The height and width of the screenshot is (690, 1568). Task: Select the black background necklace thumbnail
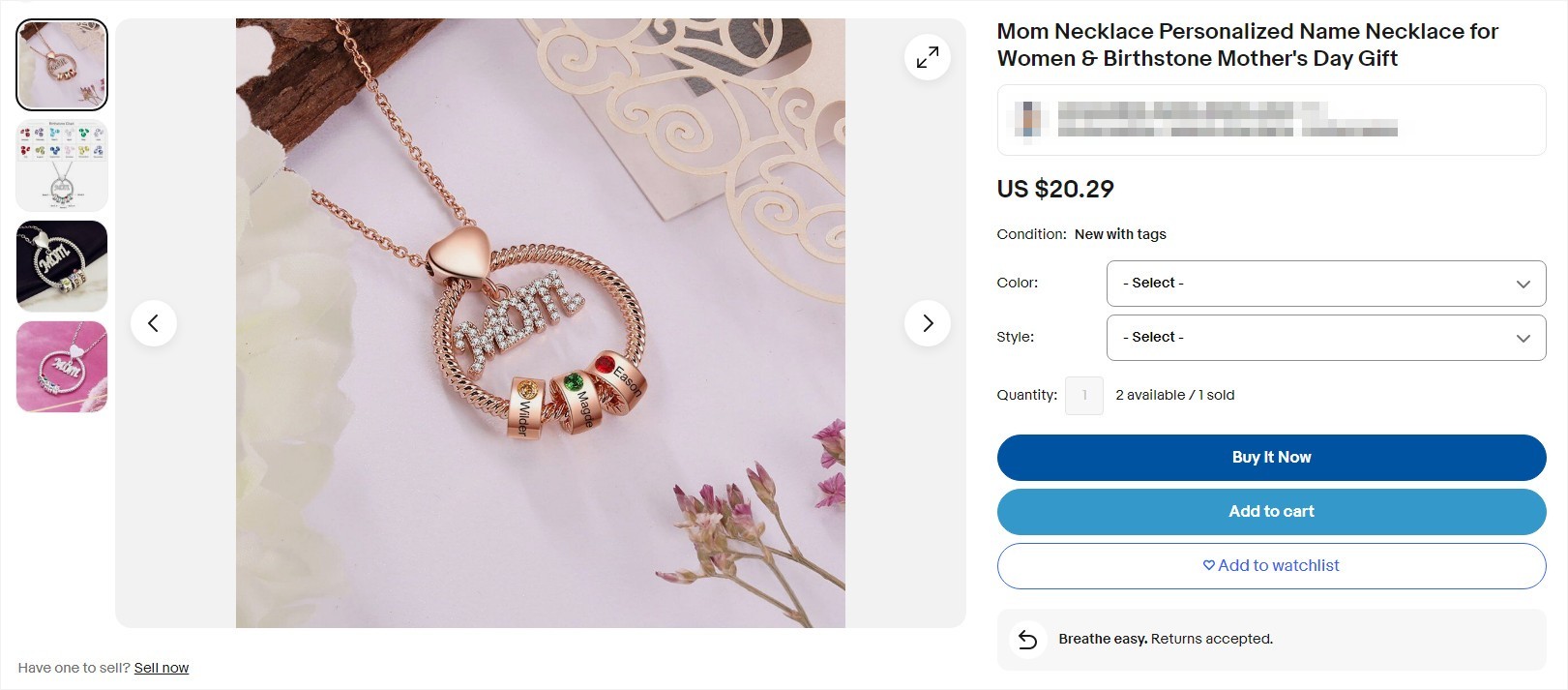coord(61,265)
